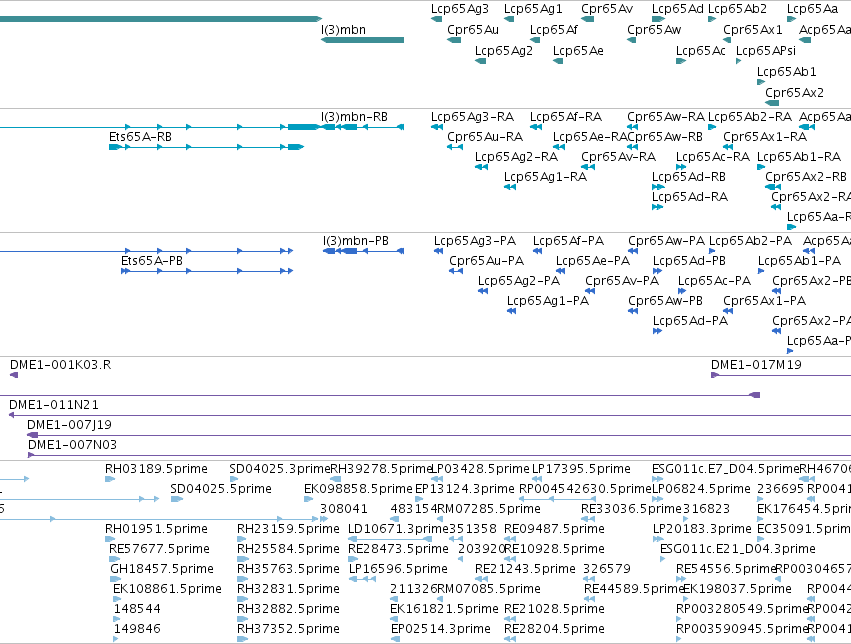Click the RH23159.5prime EST
The height and width of the screenshot is (644, 851).
pos(288,530)
